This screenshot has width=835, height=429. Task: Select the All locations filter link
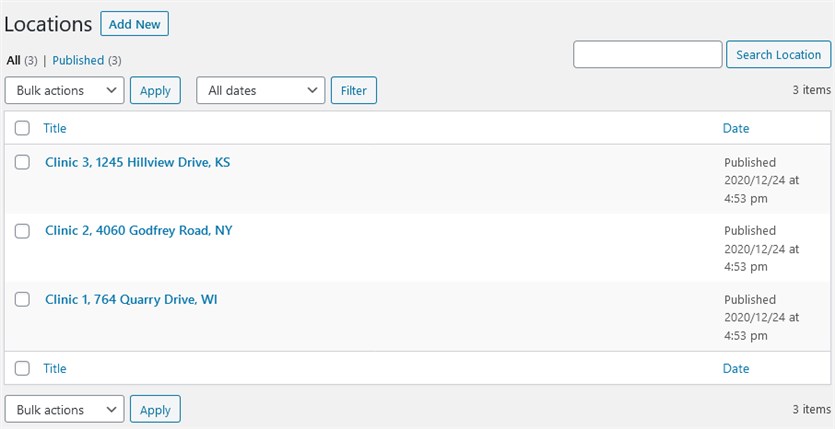click(13, 61)
